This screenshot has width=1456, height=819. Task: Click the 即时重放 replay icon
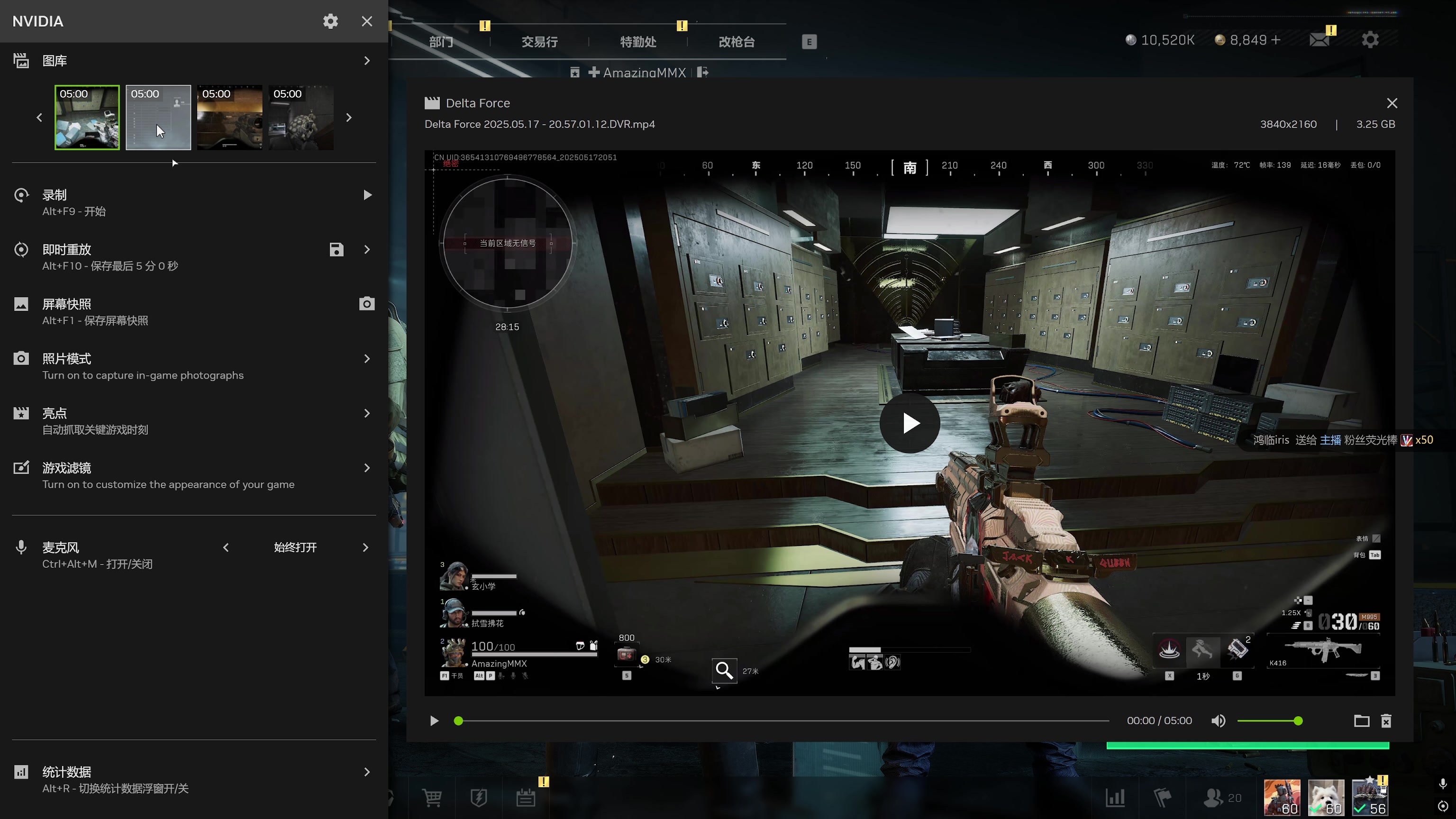click(x=21, y=250)
